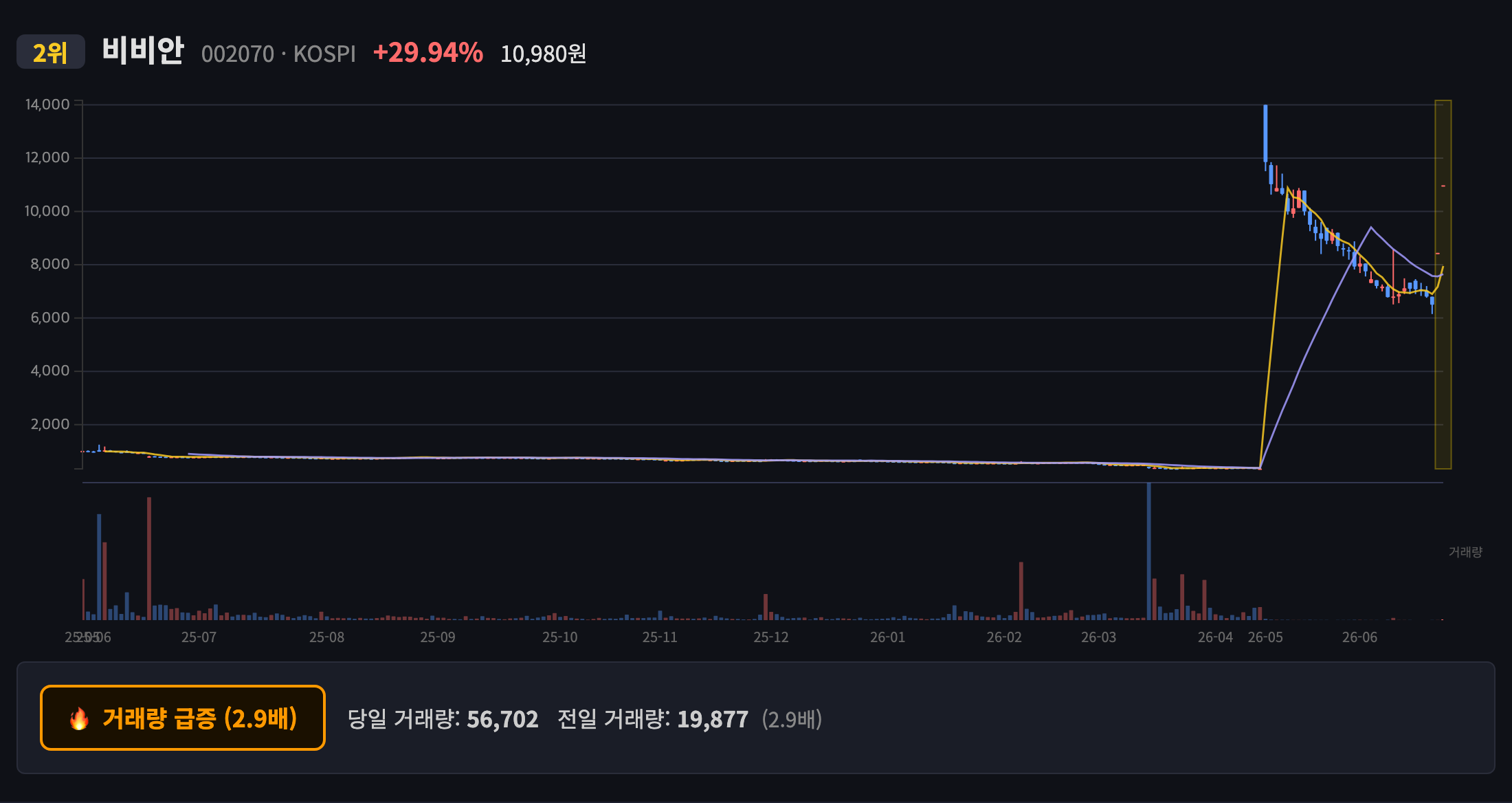
Task: Click the +29.94% change percentage
Action: (x=427, y=52)
